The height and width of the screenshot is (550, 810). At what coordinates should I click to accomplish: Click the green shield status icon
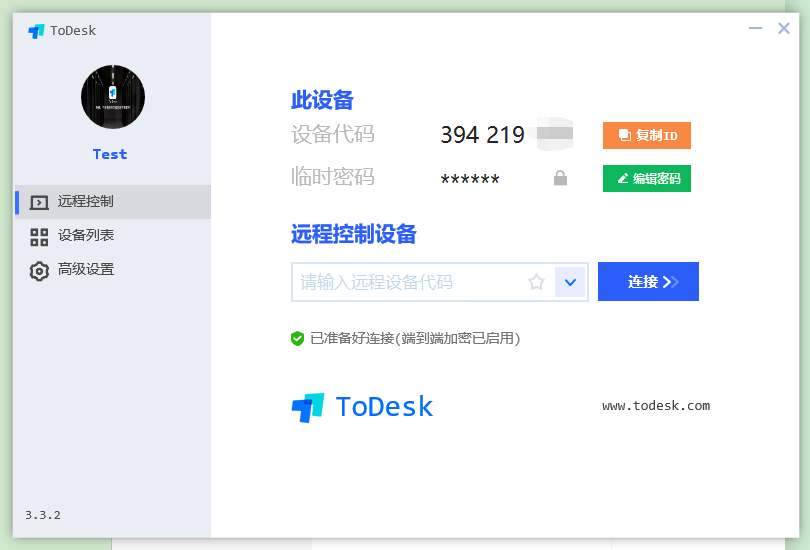[x=298, y=339]
